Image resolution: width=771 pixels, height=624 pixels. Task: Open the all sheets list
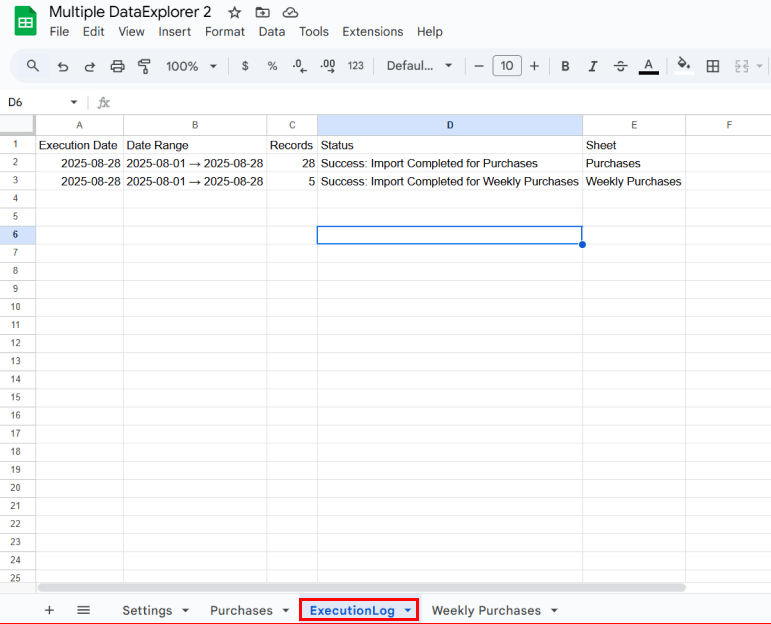pos(84,610)
